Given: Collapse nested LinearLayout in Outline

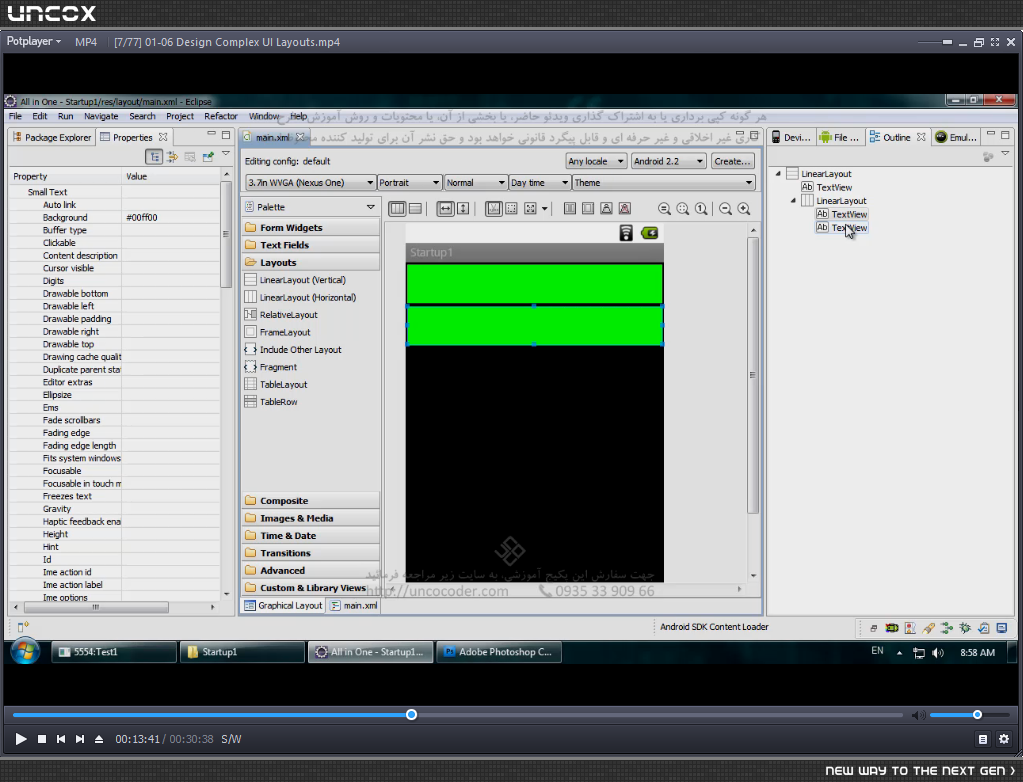Looking at the screenshot, I should 793,200.
